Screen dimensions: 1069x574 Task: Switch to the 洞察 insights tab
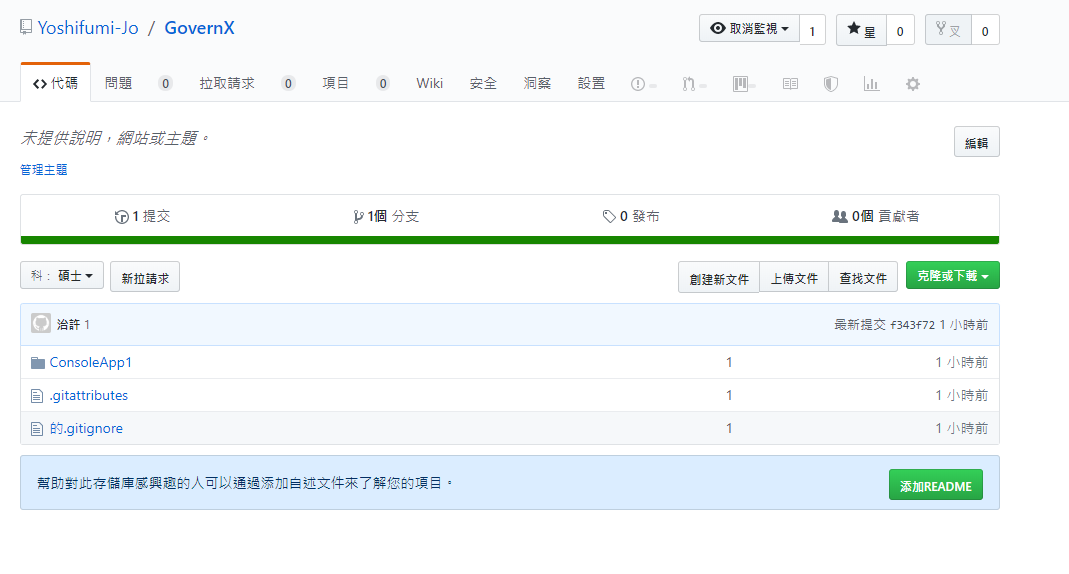point(537,83)
